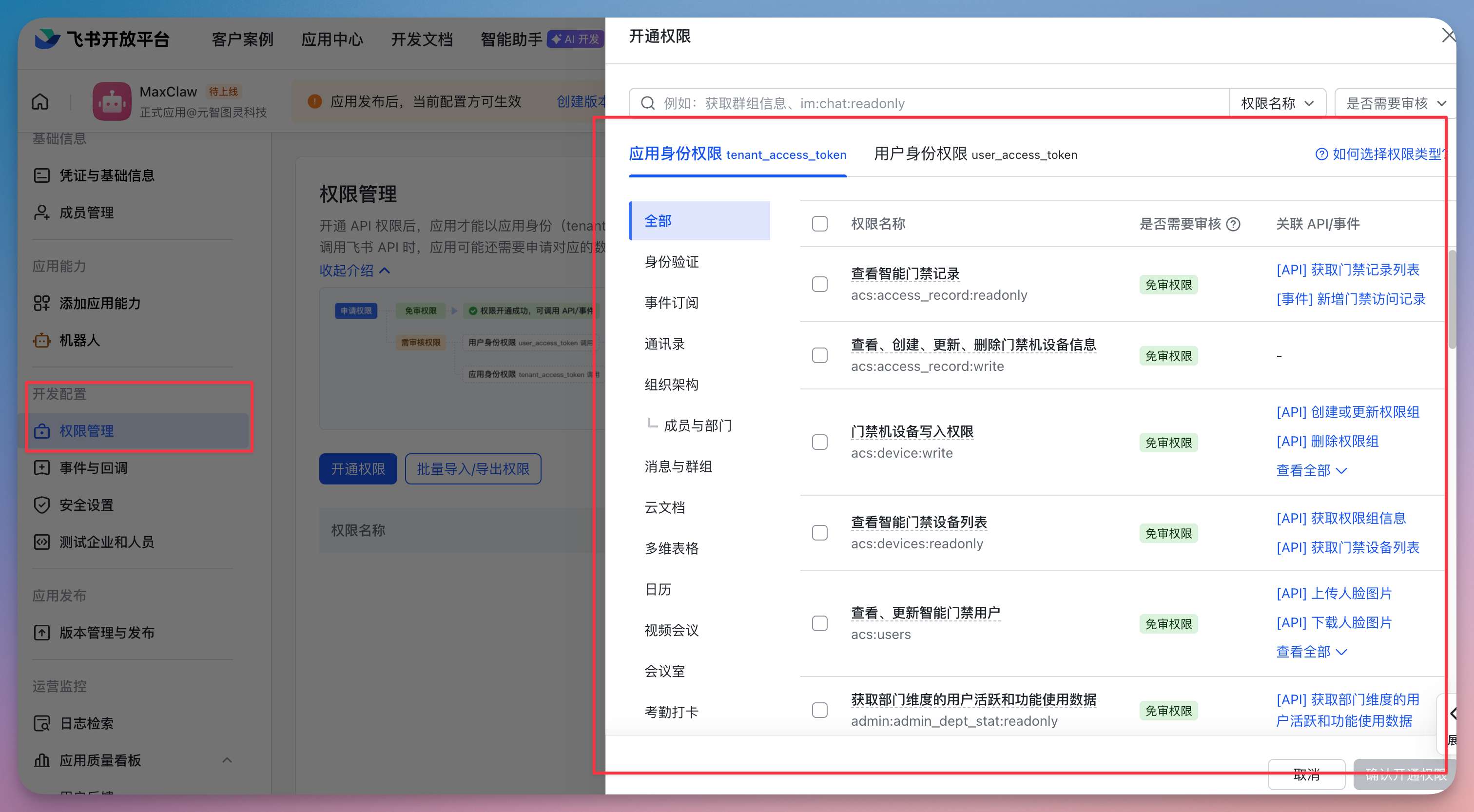
Task: Click the 日志检索 search-log icon
Action: pos(42,723)
